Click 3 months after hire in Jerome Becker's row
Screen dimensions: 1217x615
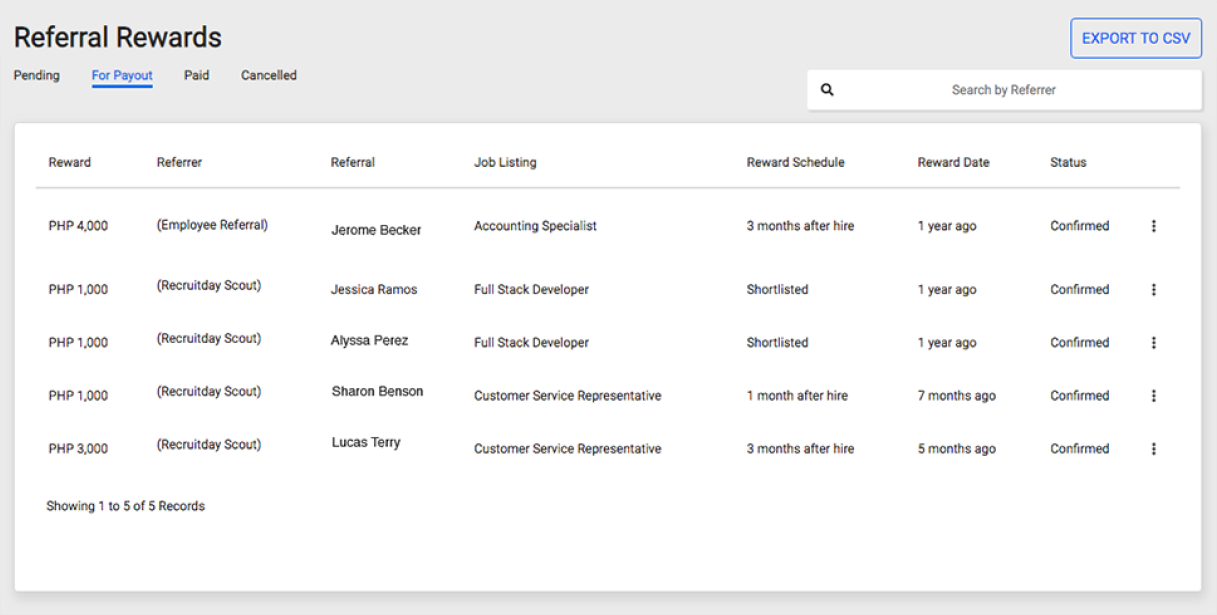[800, 226]
